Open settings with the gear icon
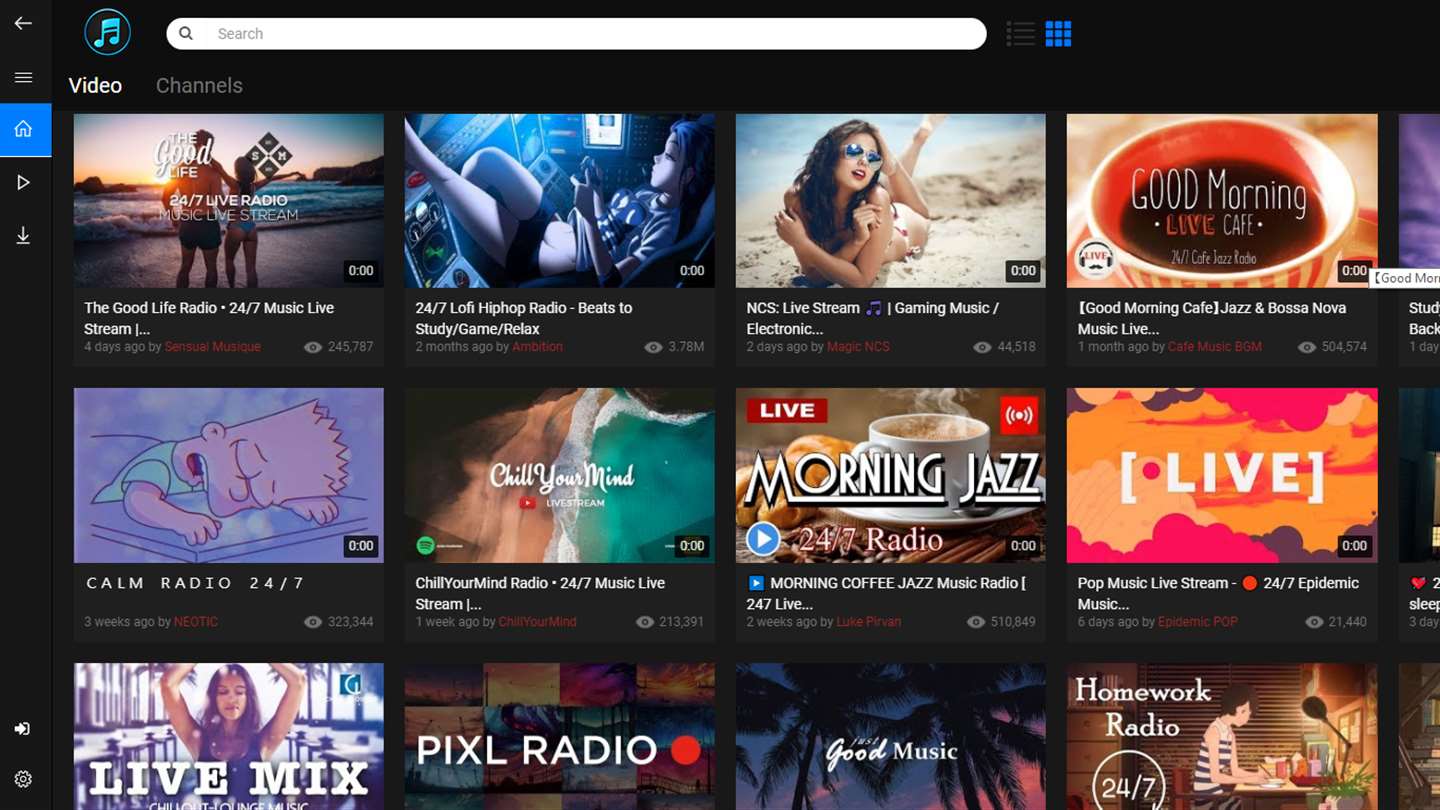Image resolution: width=1440 pixels, height=810 pixels. coord(23,779)
